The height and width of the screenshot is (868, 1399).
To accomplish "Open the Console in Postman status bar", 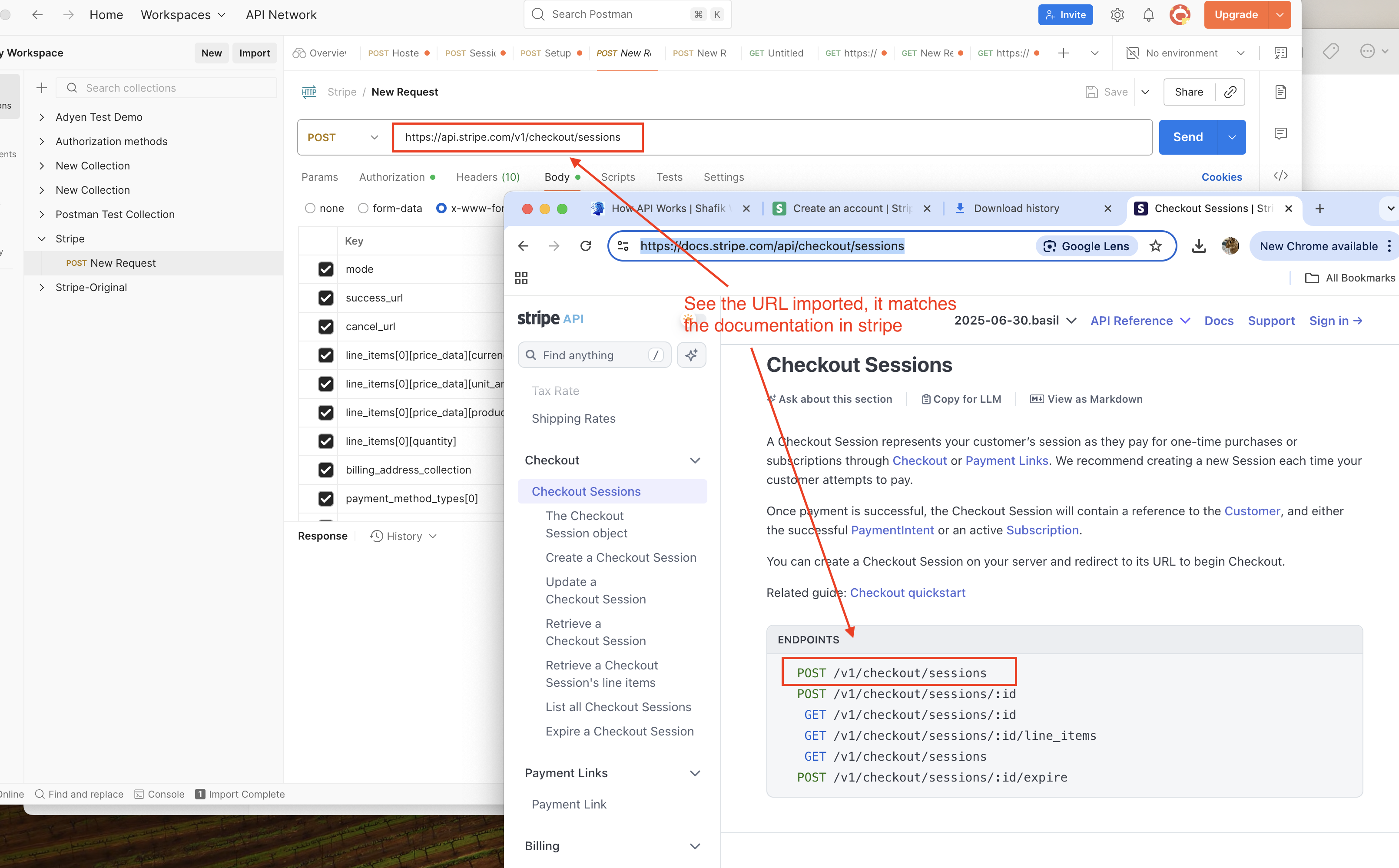I will (x=159, y=794).
